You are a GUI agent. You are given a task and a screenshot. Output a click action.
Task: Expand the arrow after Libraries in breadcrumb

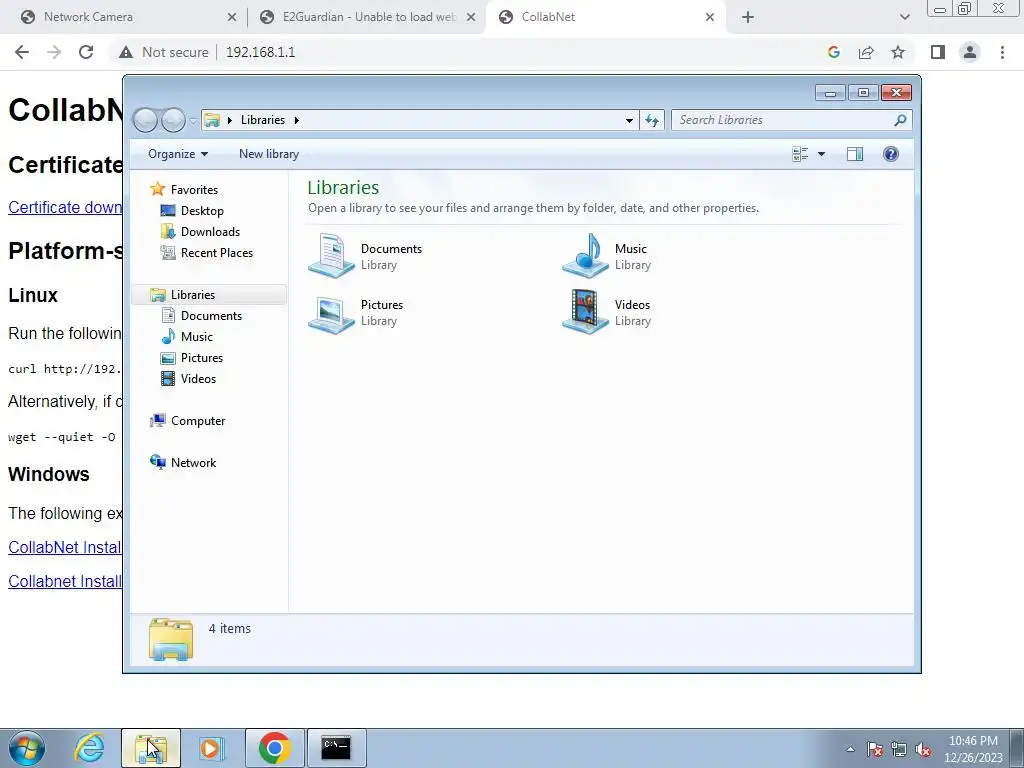pyautogui.click(x=296, y=120)
